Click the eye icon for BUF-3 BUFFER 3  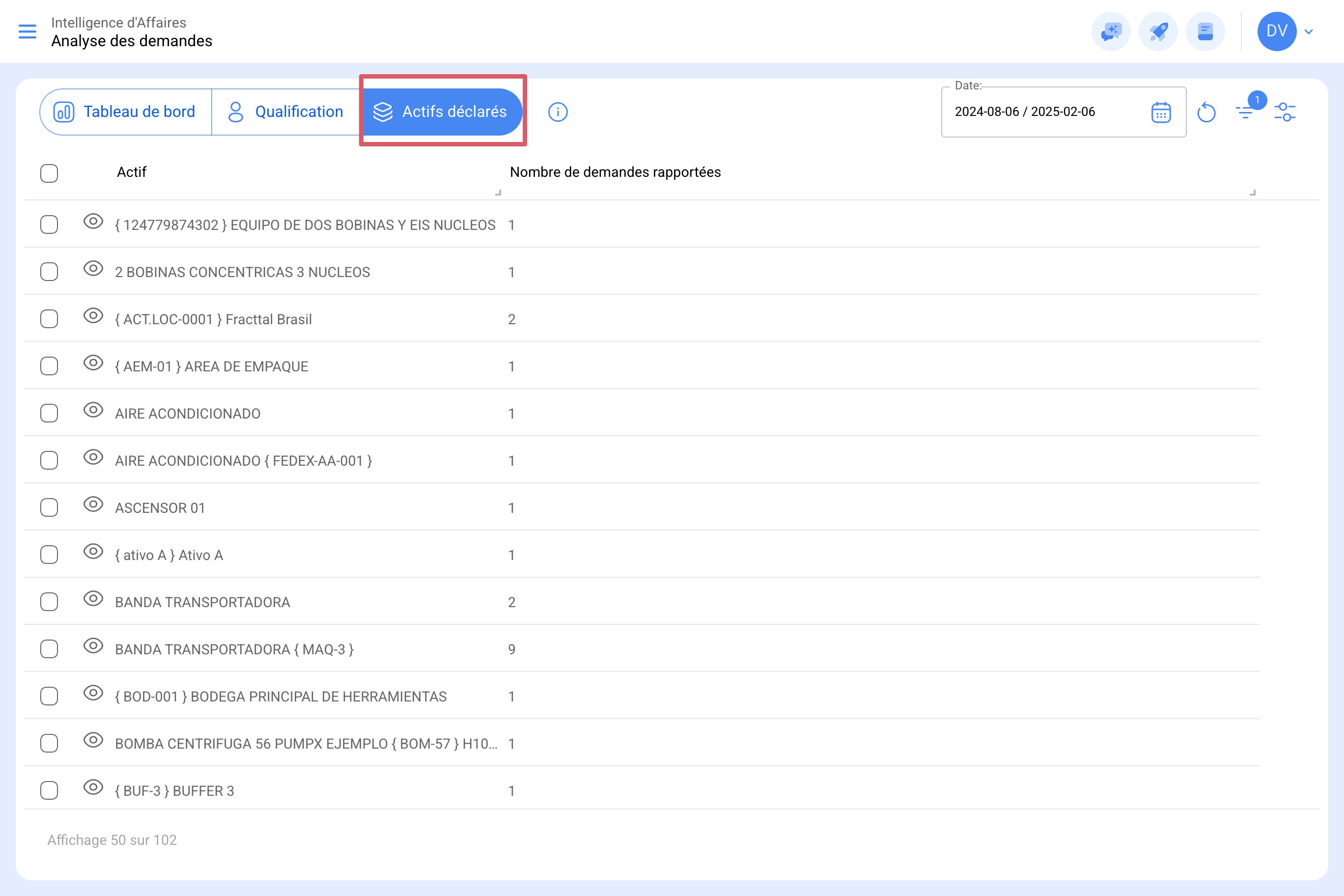click(93, 787)
